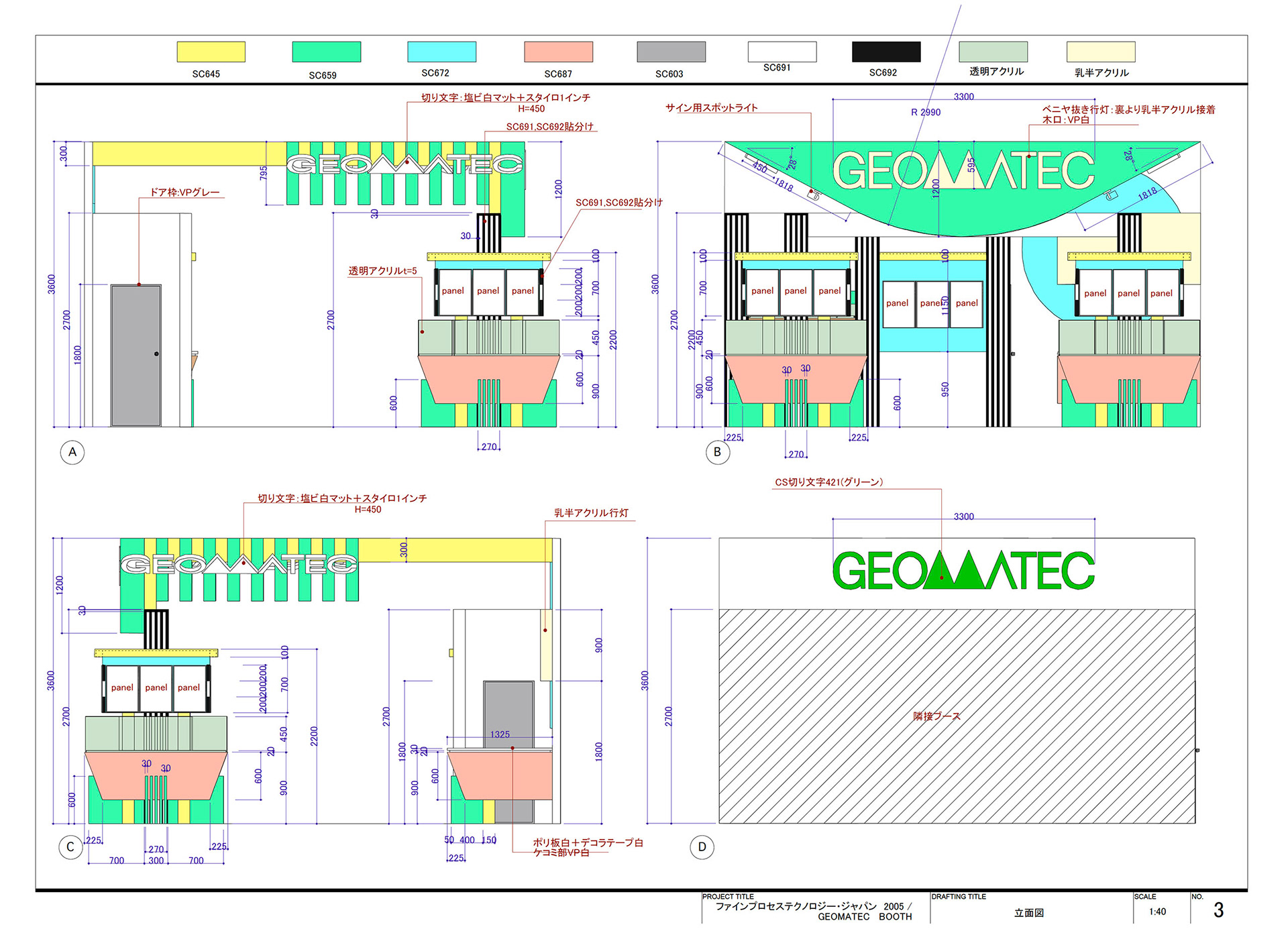Pick the black SC692 swatch

[886, 52]
